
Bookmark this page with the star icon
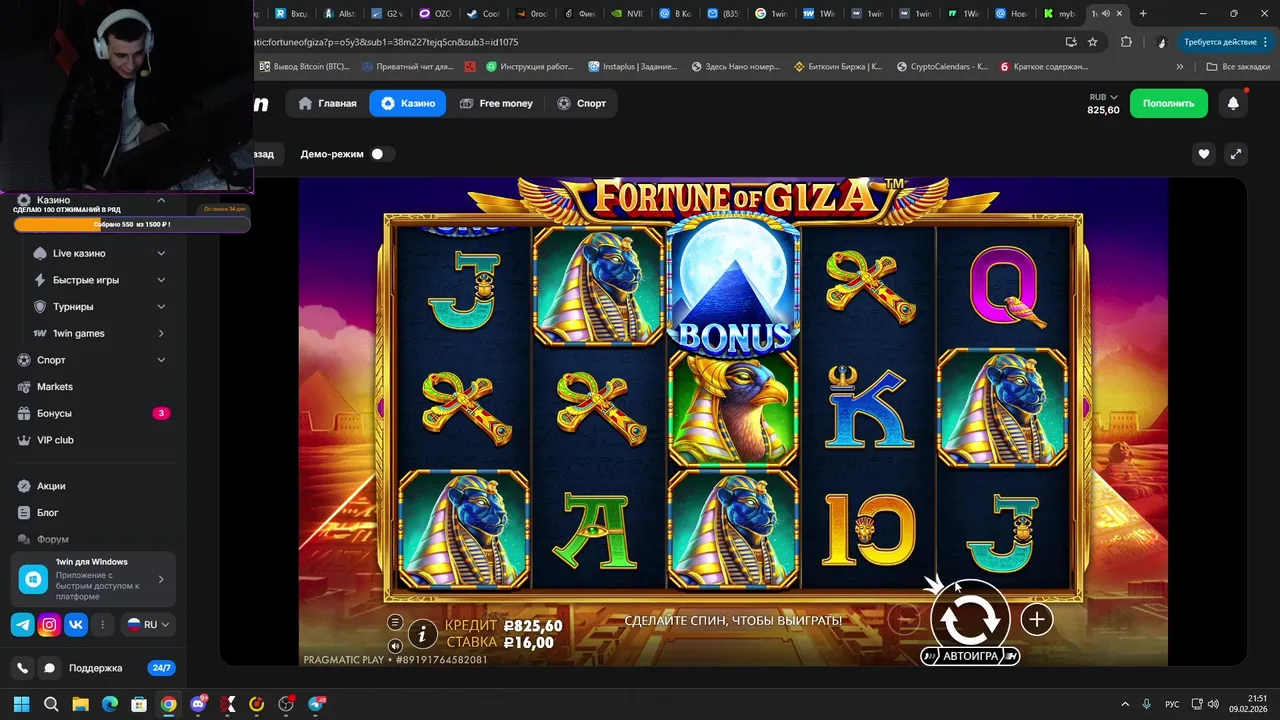[x=1093, y=42]
